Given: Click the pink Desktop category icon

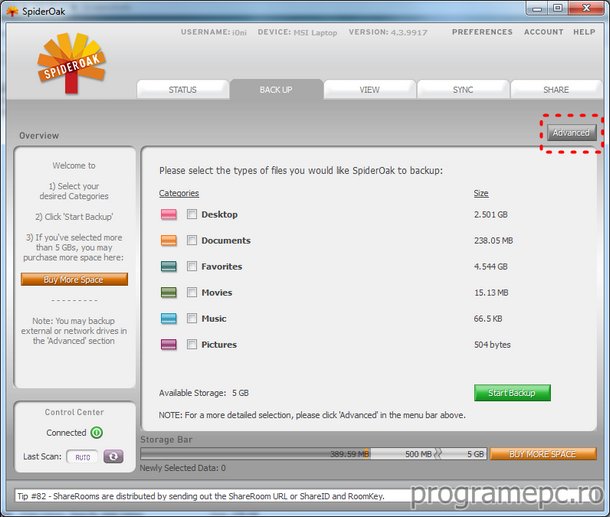Looking at the screenshot, I should pyautogui.click(x=168, y=214).
